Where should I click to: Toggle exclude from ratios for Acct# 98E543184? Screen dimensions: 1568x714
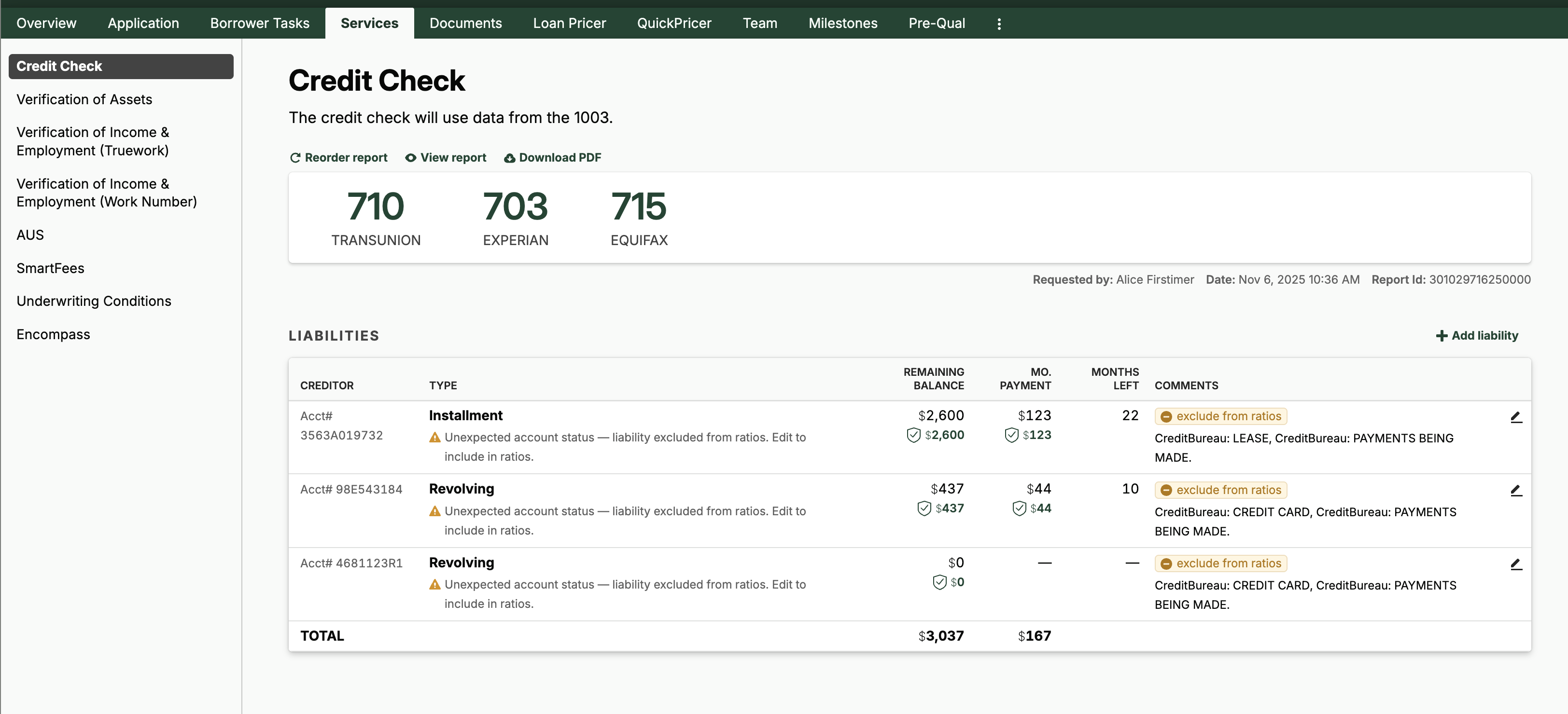[1220, 490]
